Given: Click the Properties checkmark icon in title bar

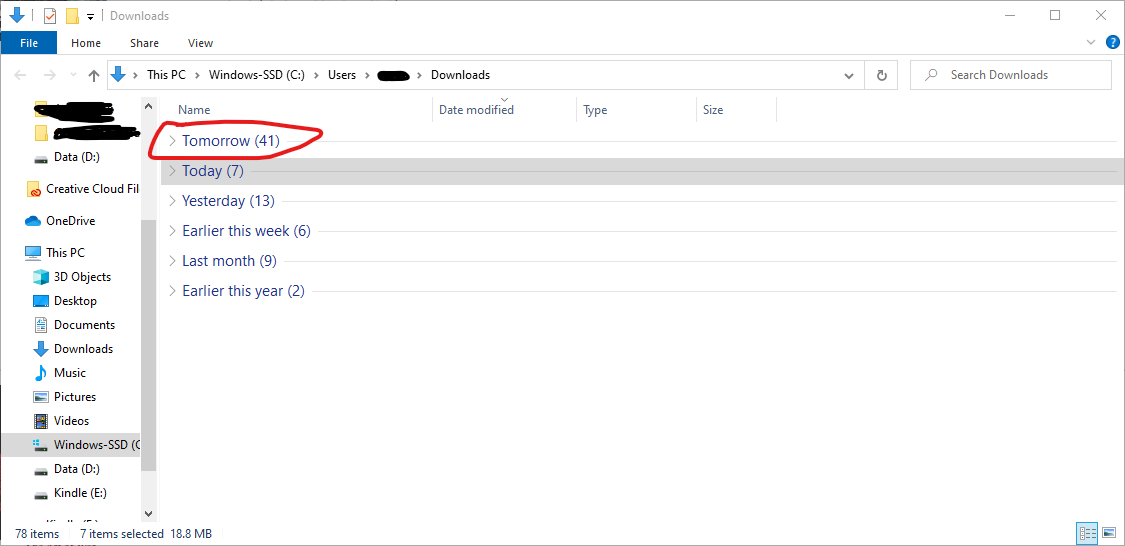Looking at the screenshot, I should [x=50, y=16].
